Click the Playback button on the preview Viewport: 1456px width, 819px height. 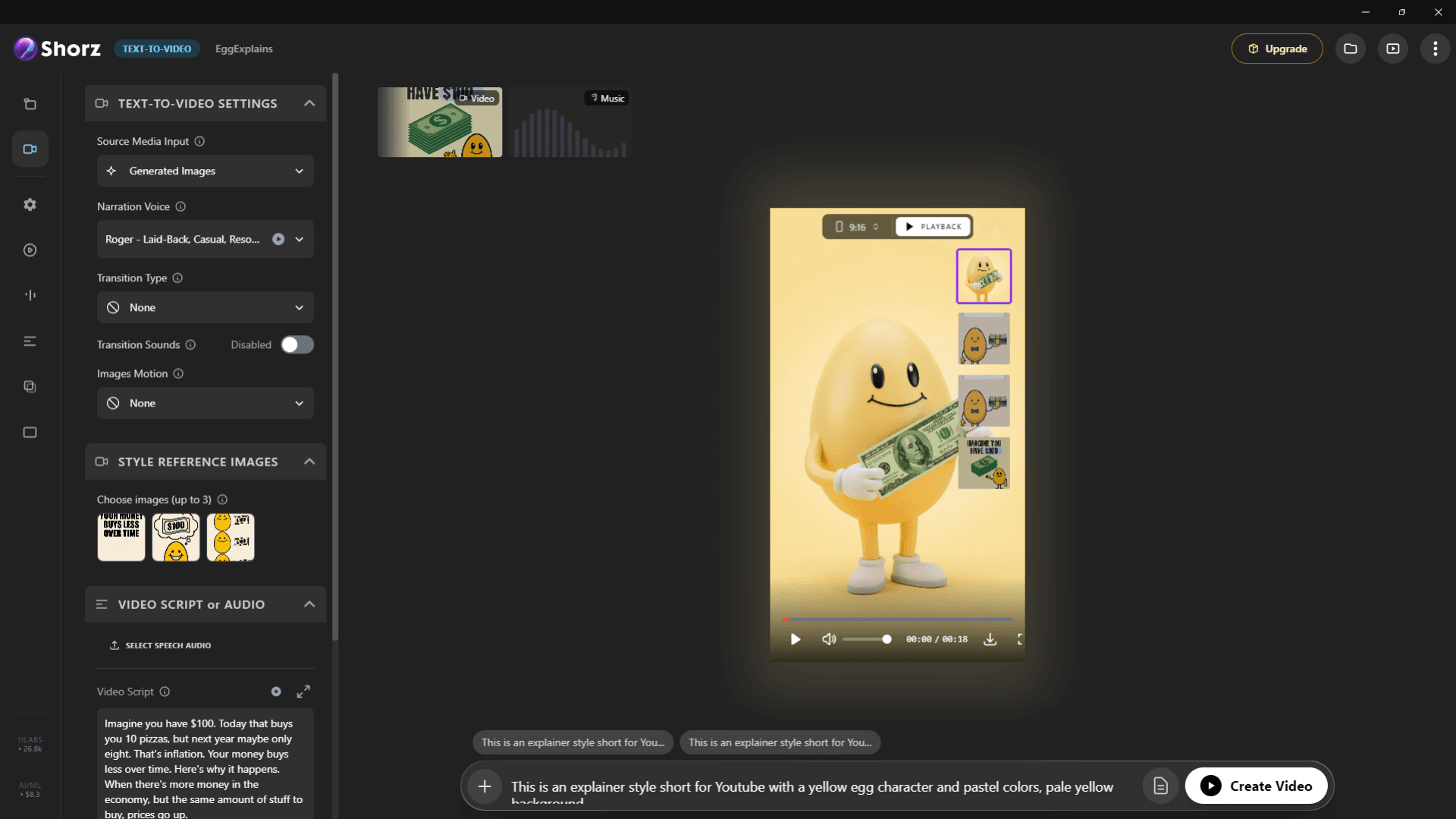tap(934, 227)
